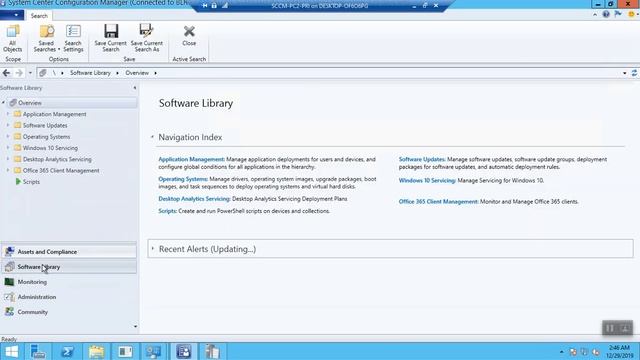Expand the Recent Alerts section
The width and height of the screenshot is (640, 360).
tap(153, 249)
